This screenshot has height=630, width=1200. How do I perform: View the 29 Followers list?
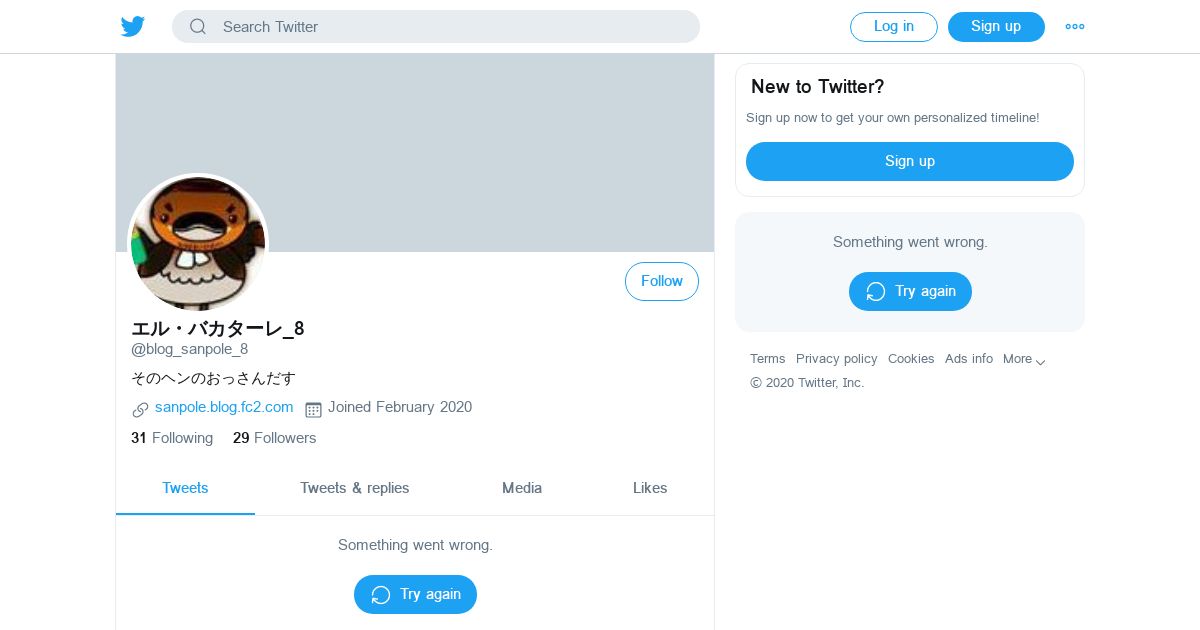click(274, 438)
